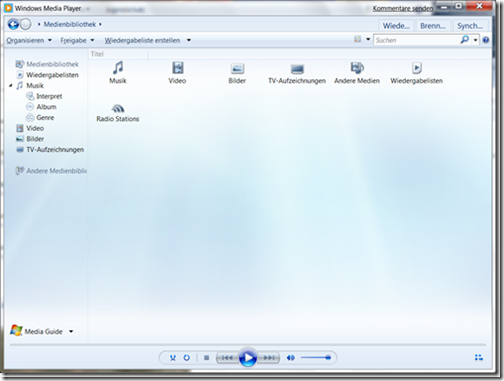
Task: Start playback with the Play button
Action: point(248,358)
